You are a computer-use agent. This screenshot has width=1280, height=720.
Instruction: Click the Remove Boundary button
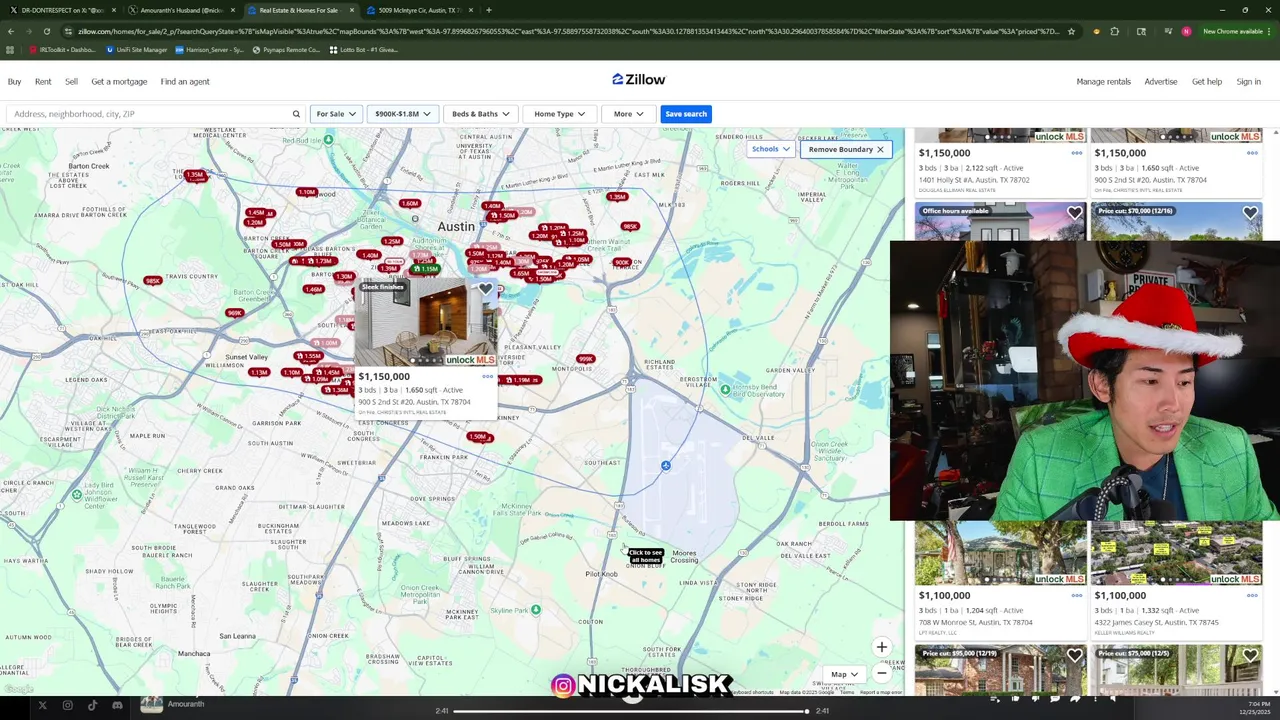[x=846, y=149]
